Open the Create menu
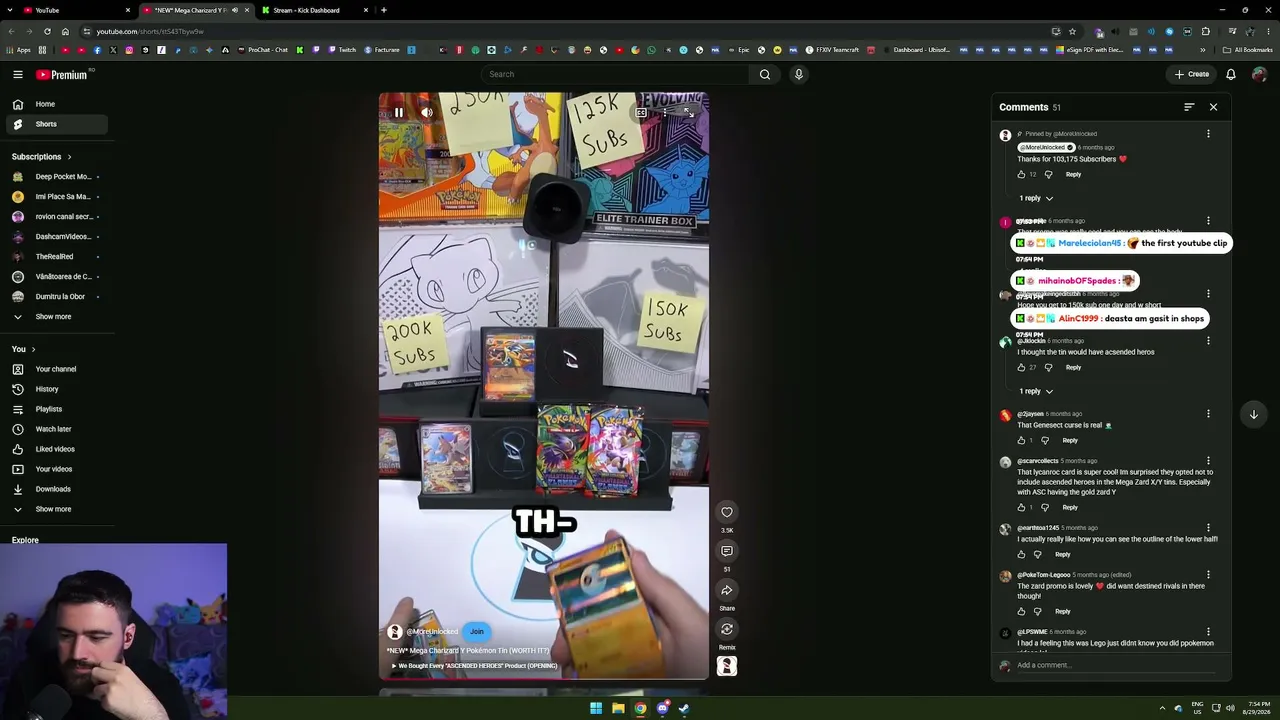 click(1192, 74)
